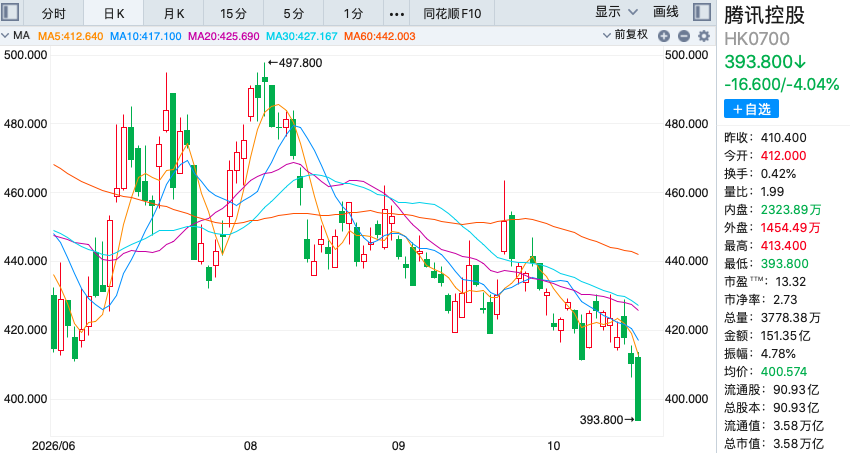The image size is (850, 453).
Task: Expand the 显示 display dropdown
Action: [x=616, y=12]
